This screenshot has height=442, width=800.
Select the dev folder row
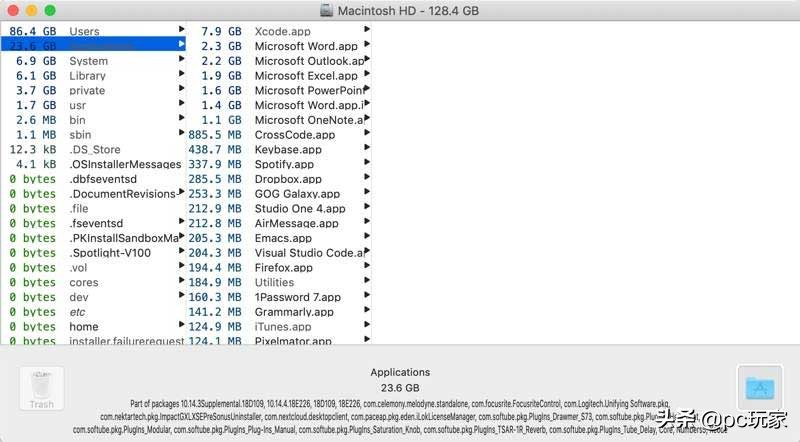(93, 298)
